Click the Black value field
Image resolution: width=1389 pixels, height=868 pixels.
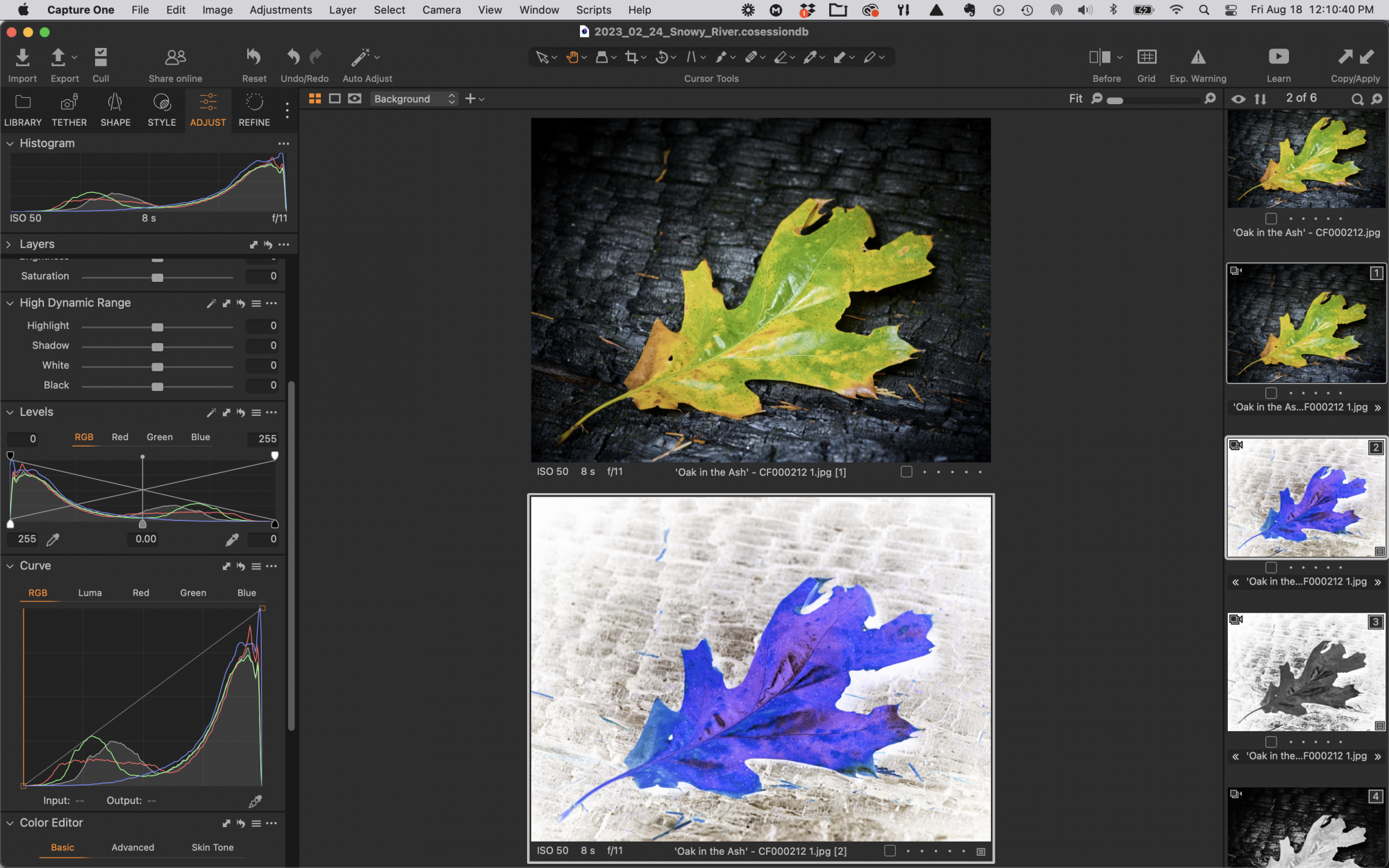[264, 385]
